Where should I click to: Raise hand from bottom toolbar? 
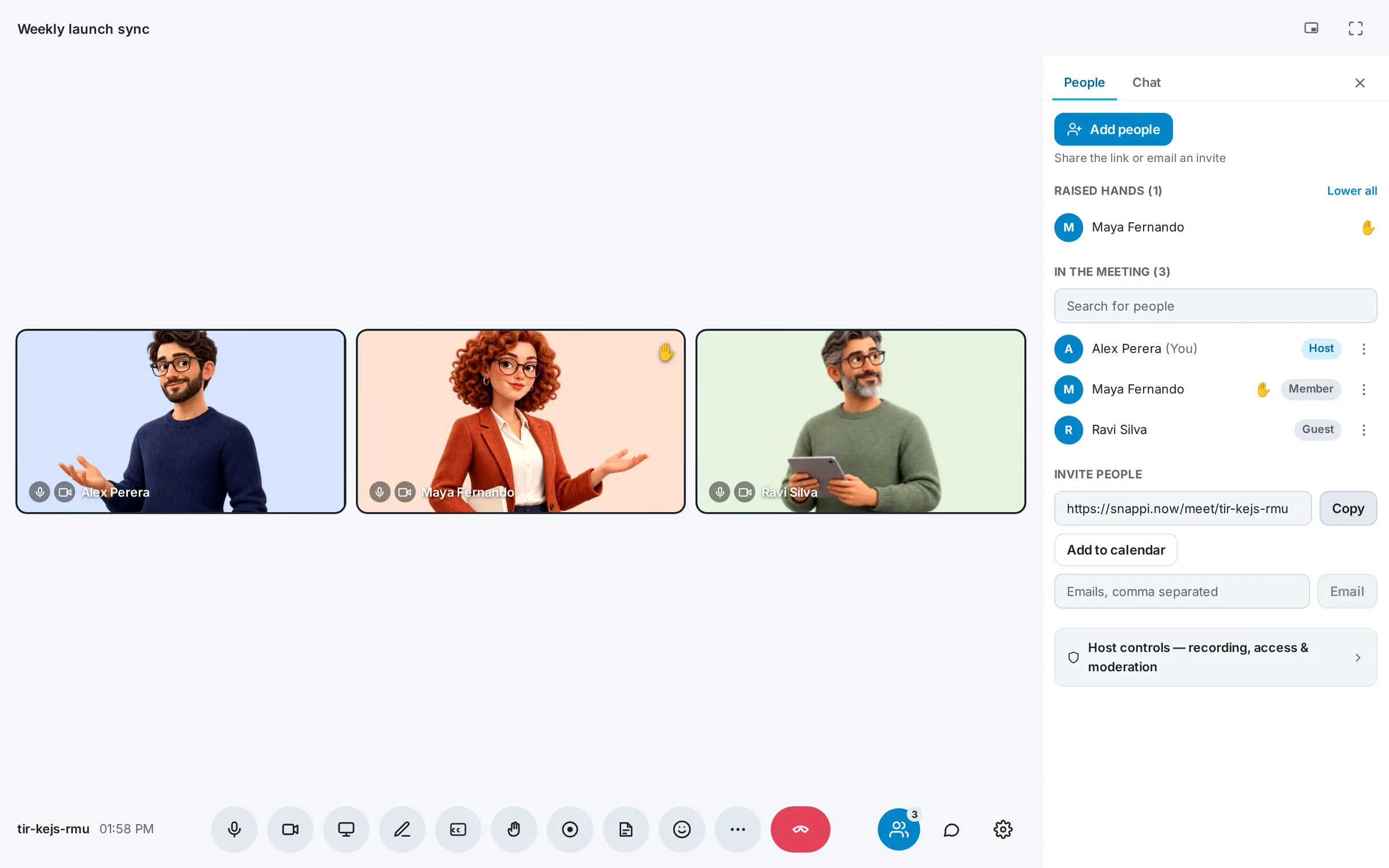(514, 829)
